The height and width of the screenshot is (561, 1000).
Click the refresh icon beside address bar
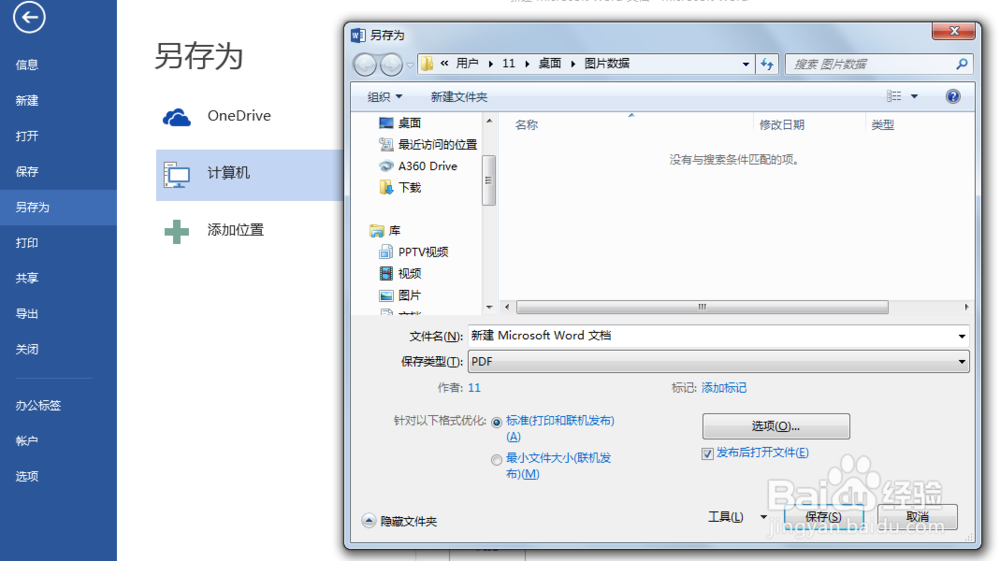pyautogui.click(x=767, y=64)
